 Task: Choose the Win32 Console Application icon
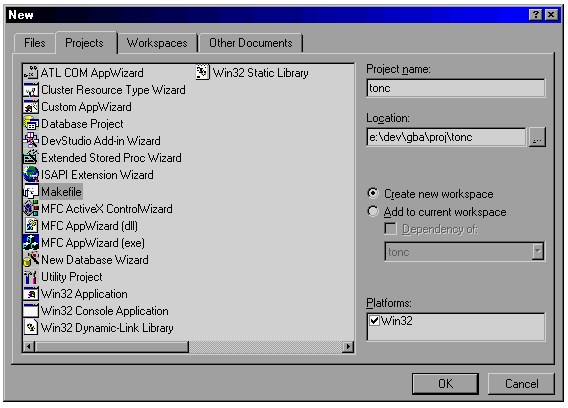tap(31, 311)
